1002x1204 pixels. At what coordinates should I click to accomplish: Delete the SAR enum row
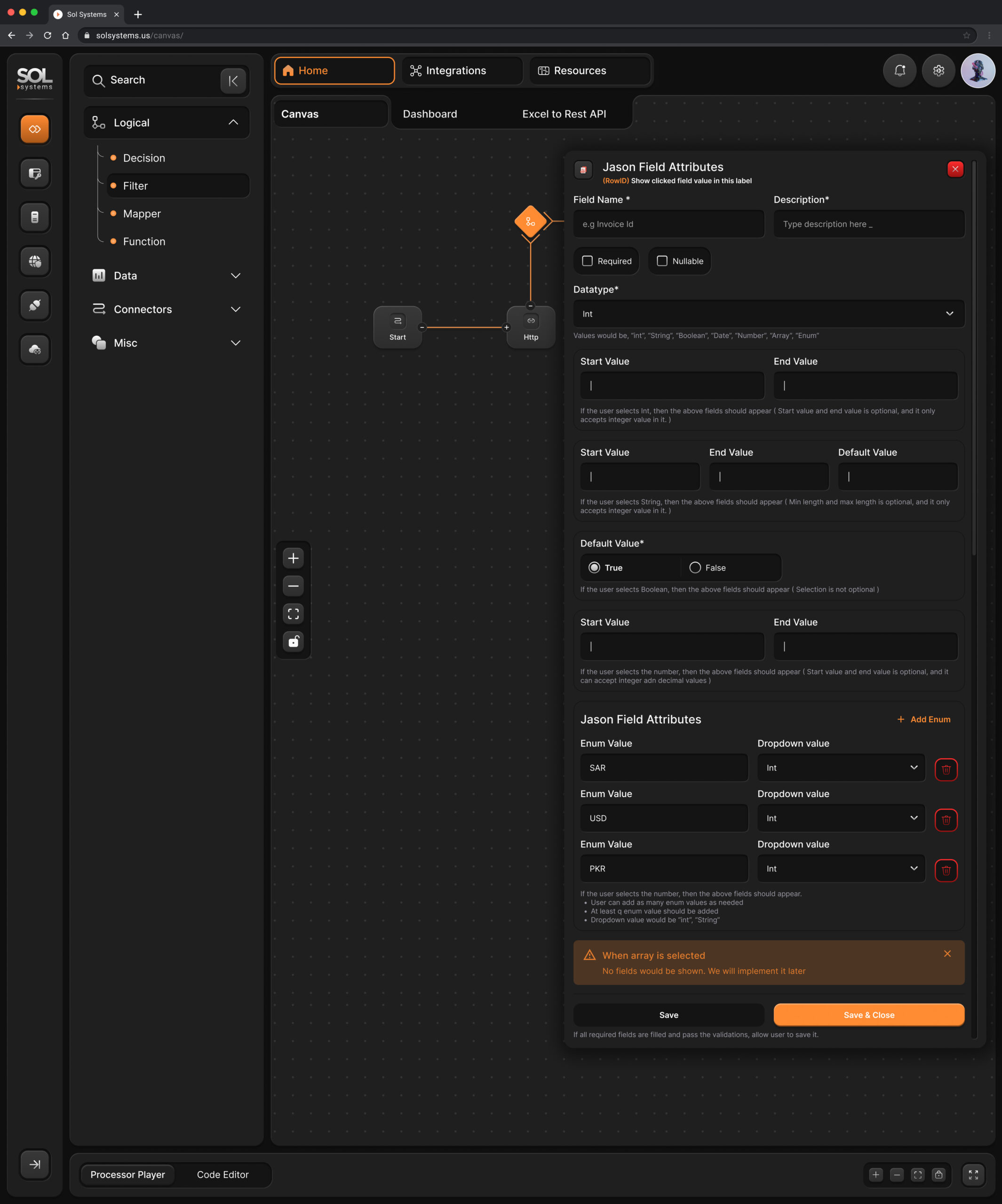coord(946,769)
